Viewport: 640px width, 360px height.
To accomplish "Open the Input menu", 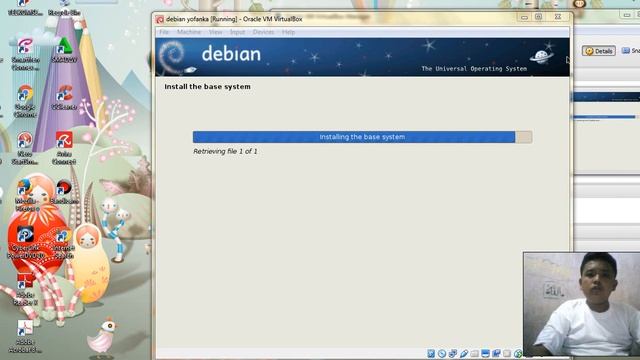I will pyautogui.click(x=237, y=32).
